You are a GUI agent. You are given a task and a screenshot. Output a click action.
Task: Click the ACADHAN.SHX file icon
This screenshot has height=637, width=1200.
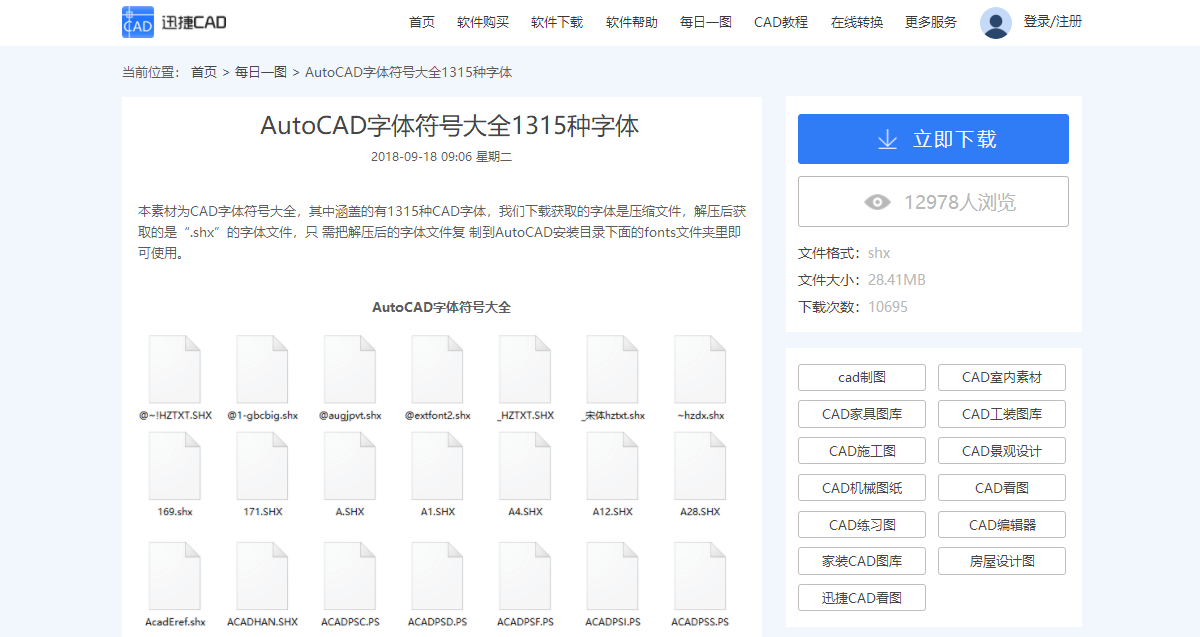click(262, 576)
